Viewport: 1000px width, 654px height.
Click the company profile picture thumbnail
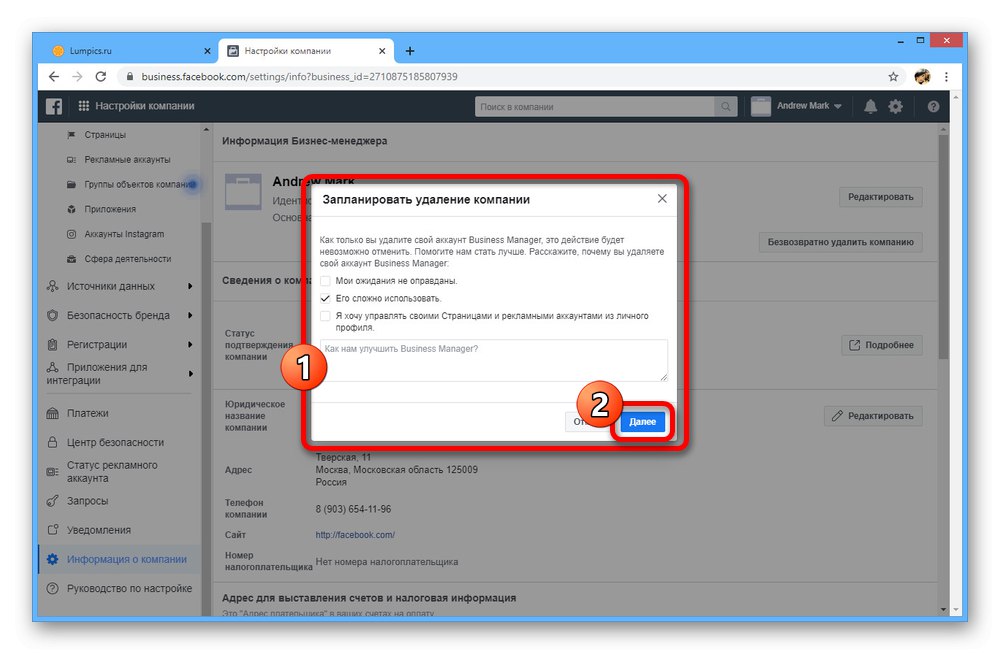[x=243, y=192]
